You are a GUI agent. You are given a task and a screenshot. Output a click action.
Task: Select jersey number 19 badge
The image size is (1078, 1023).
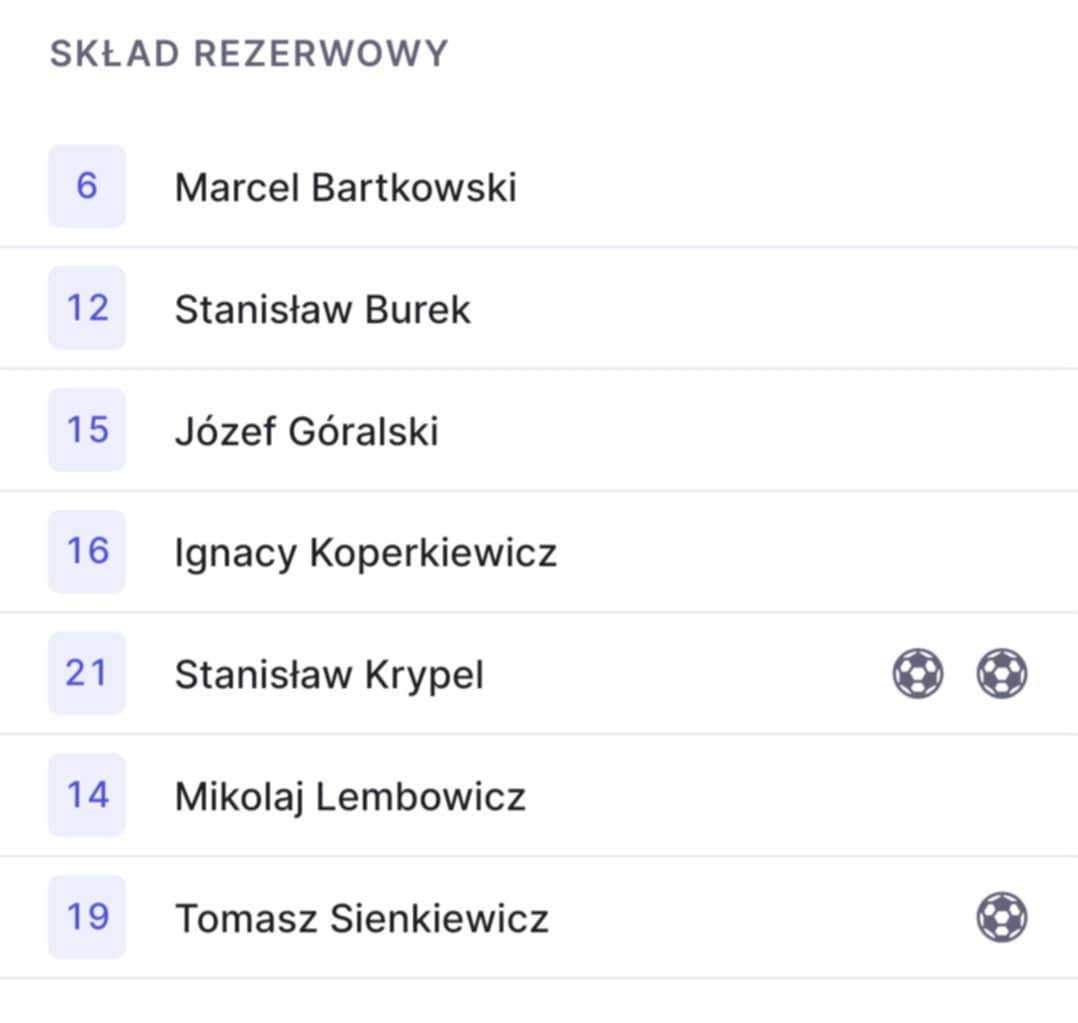(x=87, y=917)
